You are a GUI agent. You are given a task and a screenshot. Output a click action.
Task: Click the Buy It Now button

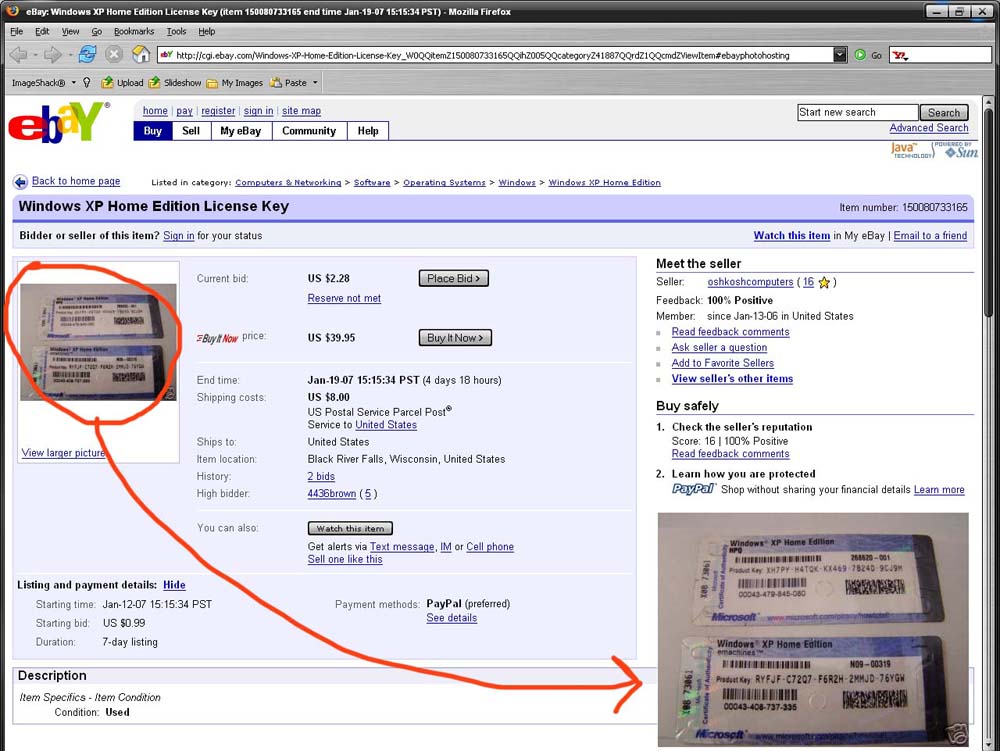pyautogui.click(x=454, y=338)
